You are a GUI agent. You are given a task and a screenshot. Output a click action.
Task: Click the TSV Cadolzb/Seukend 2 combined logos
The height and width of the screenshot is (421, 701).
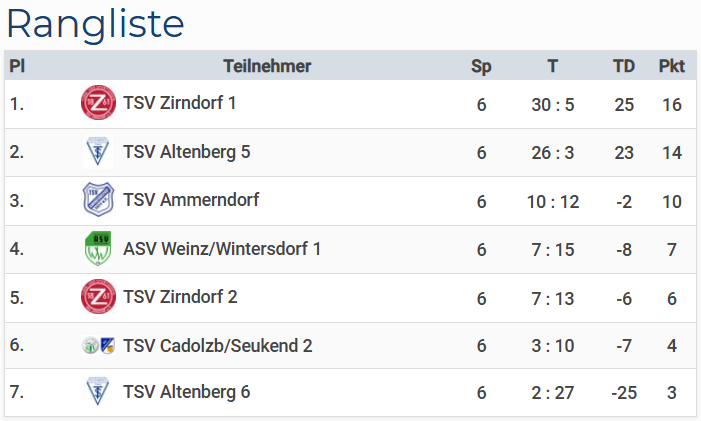(98, 346)
